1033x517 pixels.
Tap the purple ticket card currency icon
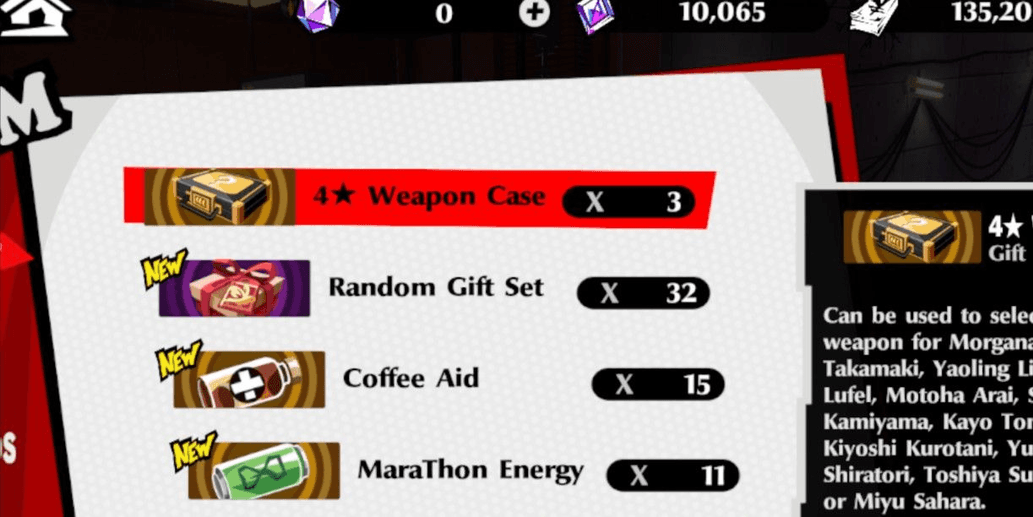596,14
